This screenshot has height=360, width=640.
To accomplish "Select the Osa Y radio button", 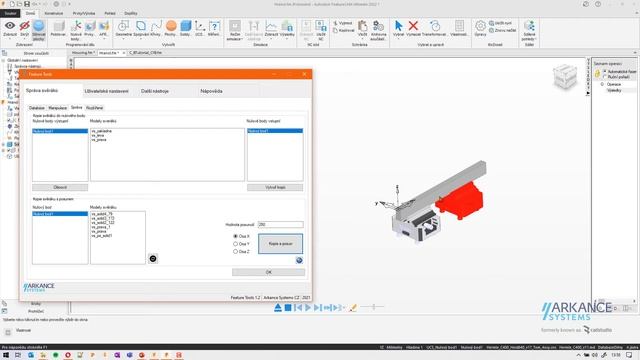I will pyautogui.click(x=235, y=244).
